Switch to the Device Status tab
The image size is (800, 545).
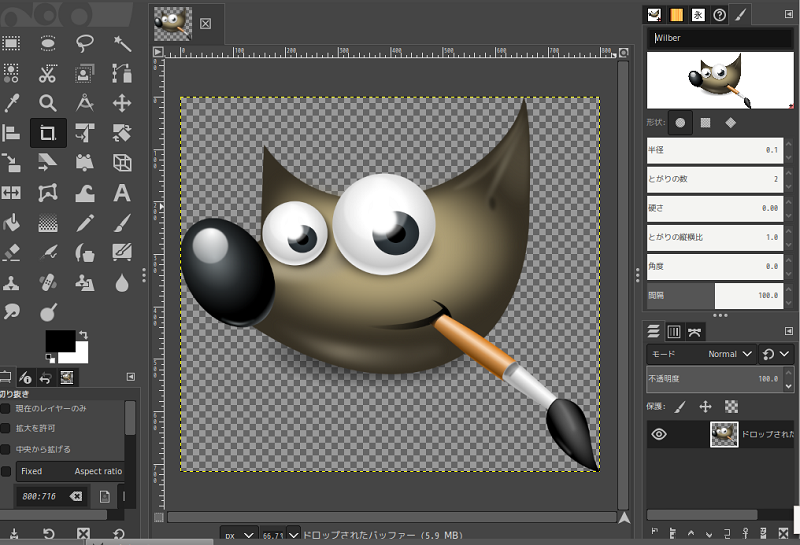[x=25, y=378]
